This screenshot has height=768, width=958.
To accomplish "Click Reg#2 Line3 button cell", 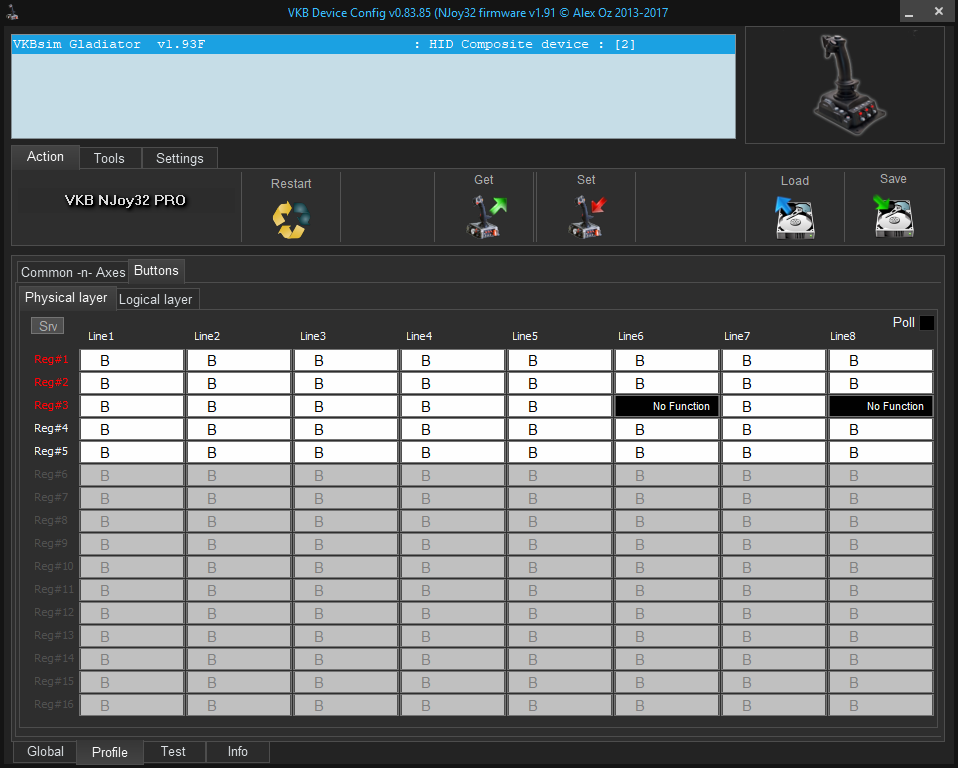I will [x=346, y=384].
